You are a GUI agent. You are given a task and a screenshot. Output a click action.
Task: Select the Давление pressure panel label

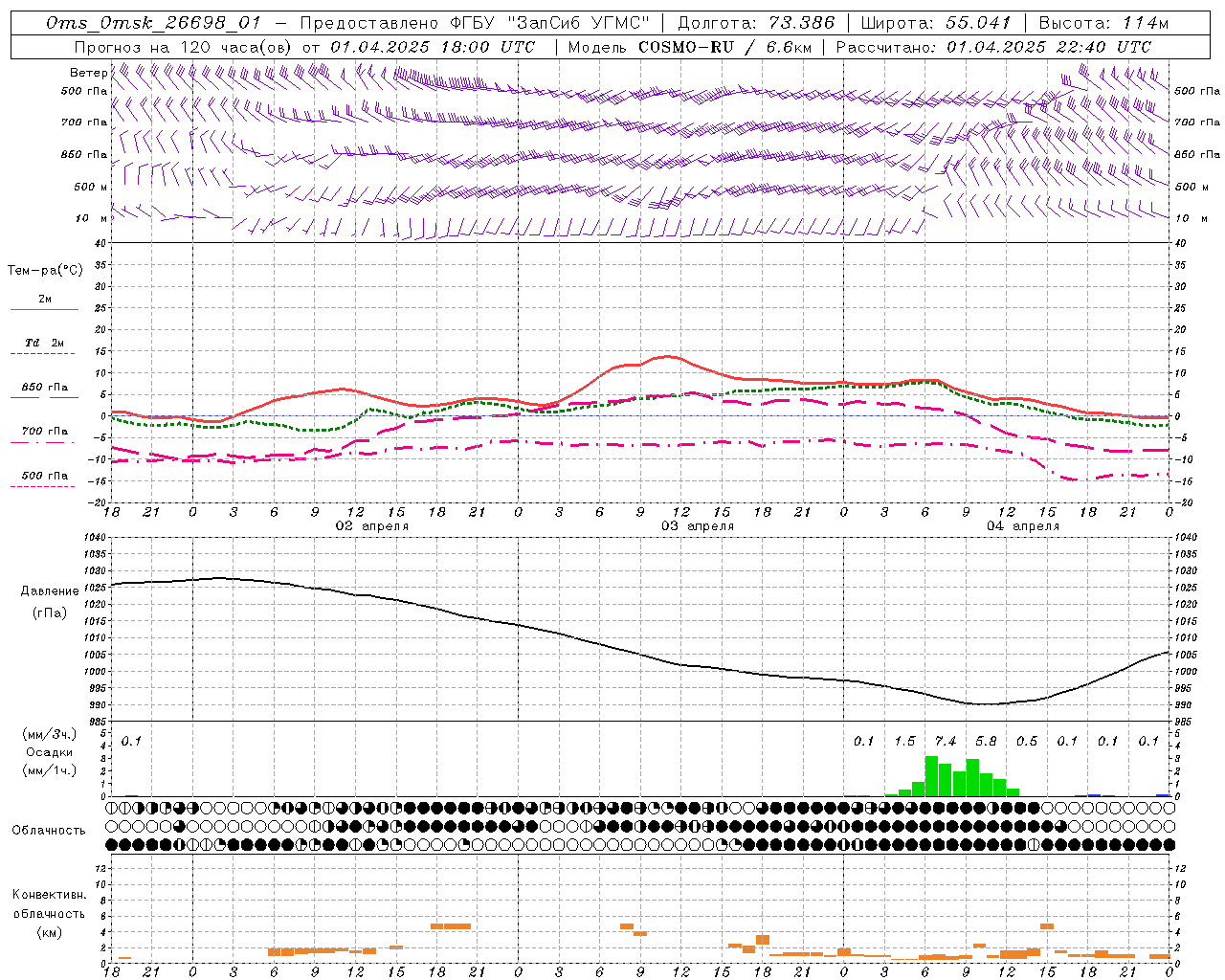(x=50, y=591)
